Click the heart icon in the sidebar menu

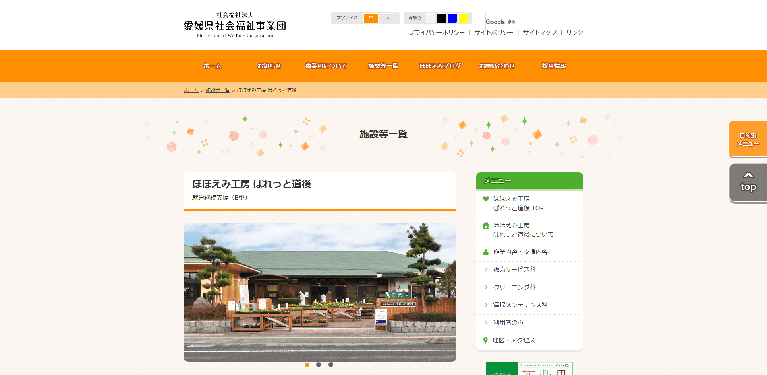(485, 199)
